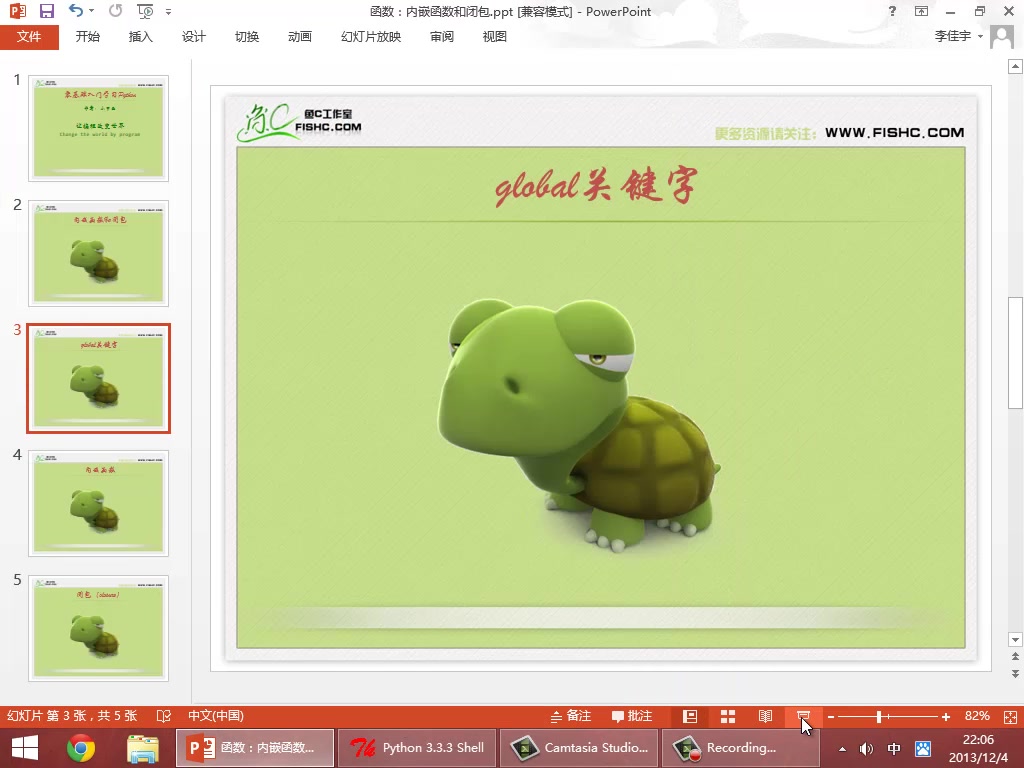The height and width of the screenshot is (768, 1024).
Task: Start slideshow via Quick Access Toolbar icon
Action: 147,11
